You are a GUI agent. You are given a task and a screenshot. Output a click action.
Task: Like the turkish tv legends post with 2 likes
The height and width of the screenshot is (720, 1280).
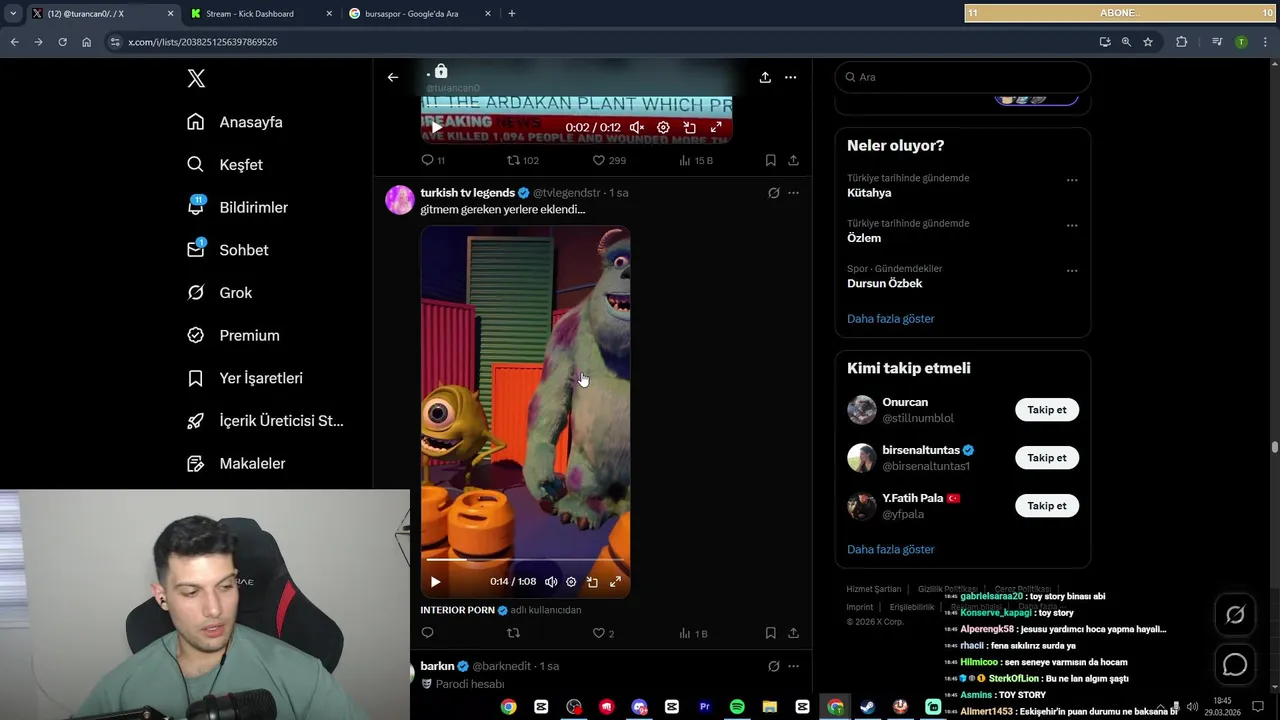click(603, 633)
